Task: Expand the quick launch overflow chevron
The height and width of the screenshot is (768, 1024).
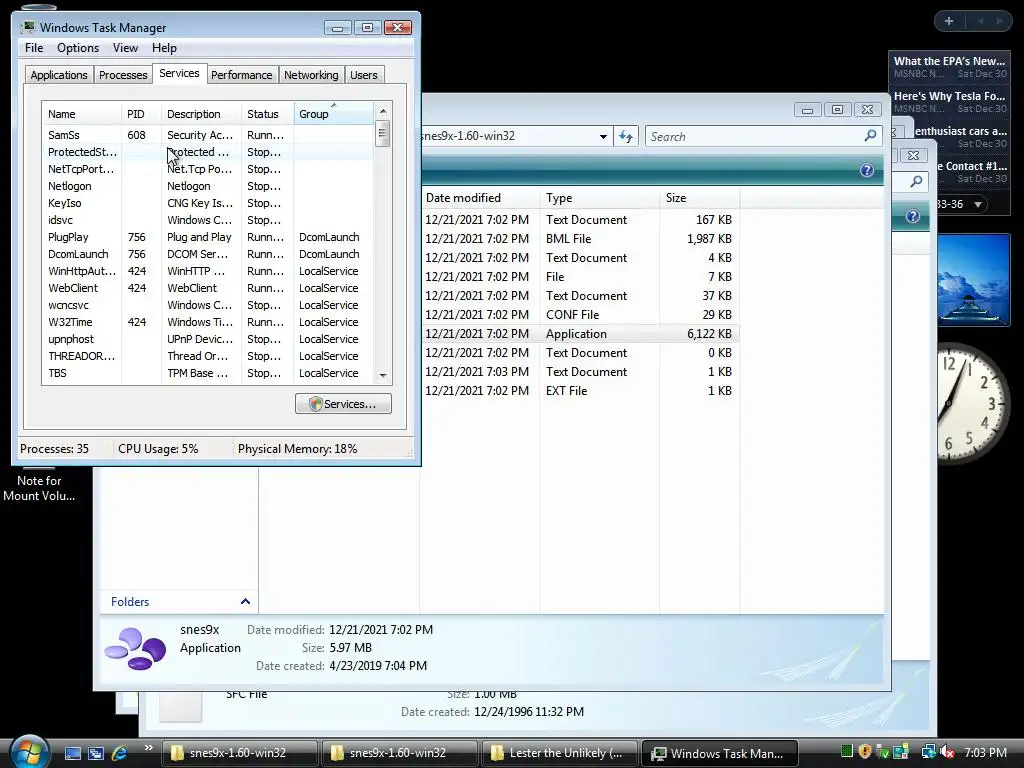Action: pyautogui.click(x=148, y=748)
